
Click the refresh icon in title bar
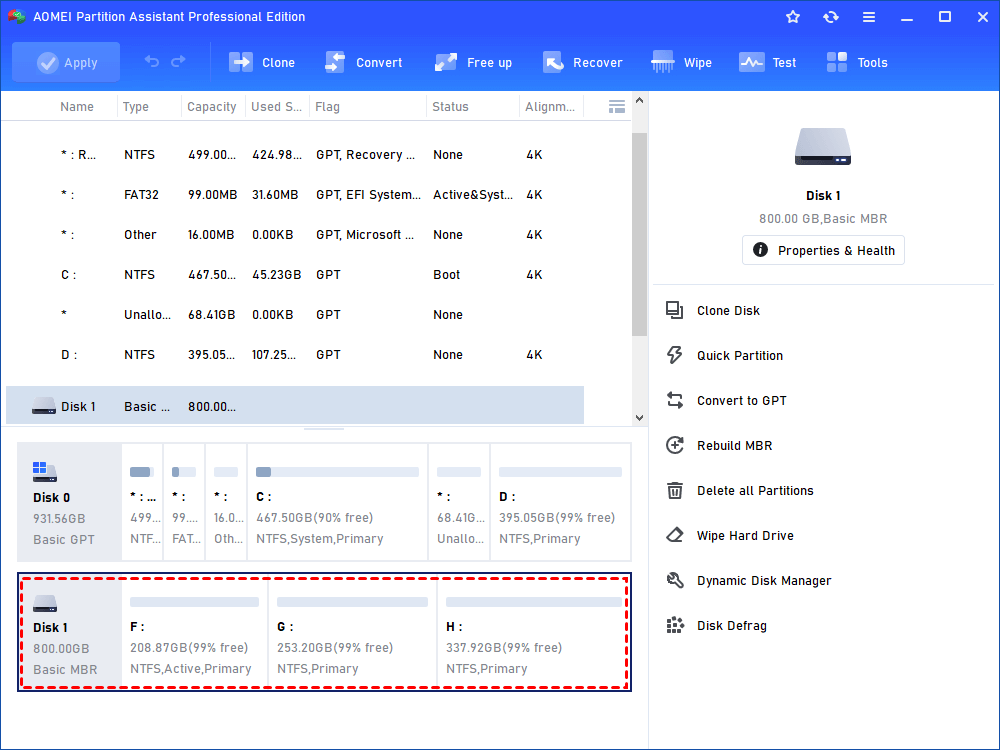tap(830, 17)
